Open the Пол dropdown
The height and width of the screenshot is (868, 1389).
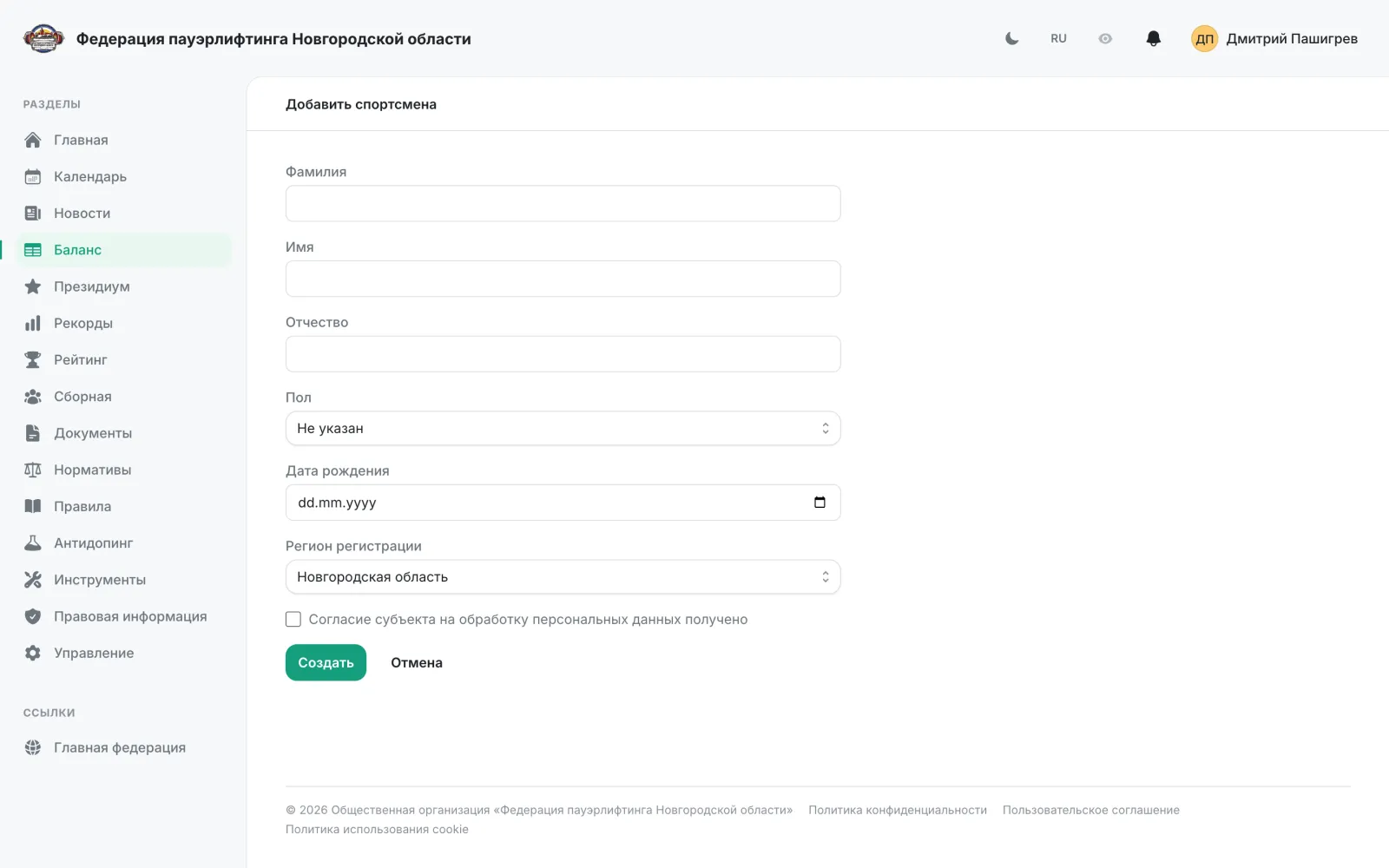(563, 428)
